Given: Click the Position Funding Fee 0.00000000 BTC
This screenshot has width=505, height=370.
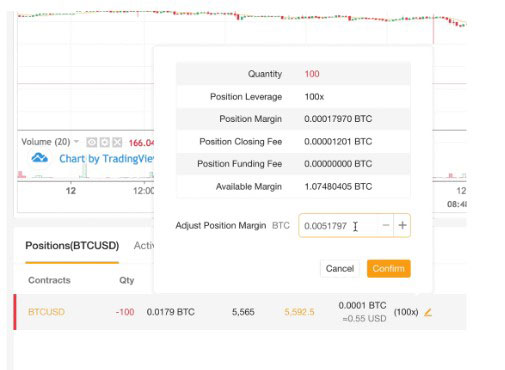Looking at the screenshot, I should pyautogui.click(x=338, y=164).
